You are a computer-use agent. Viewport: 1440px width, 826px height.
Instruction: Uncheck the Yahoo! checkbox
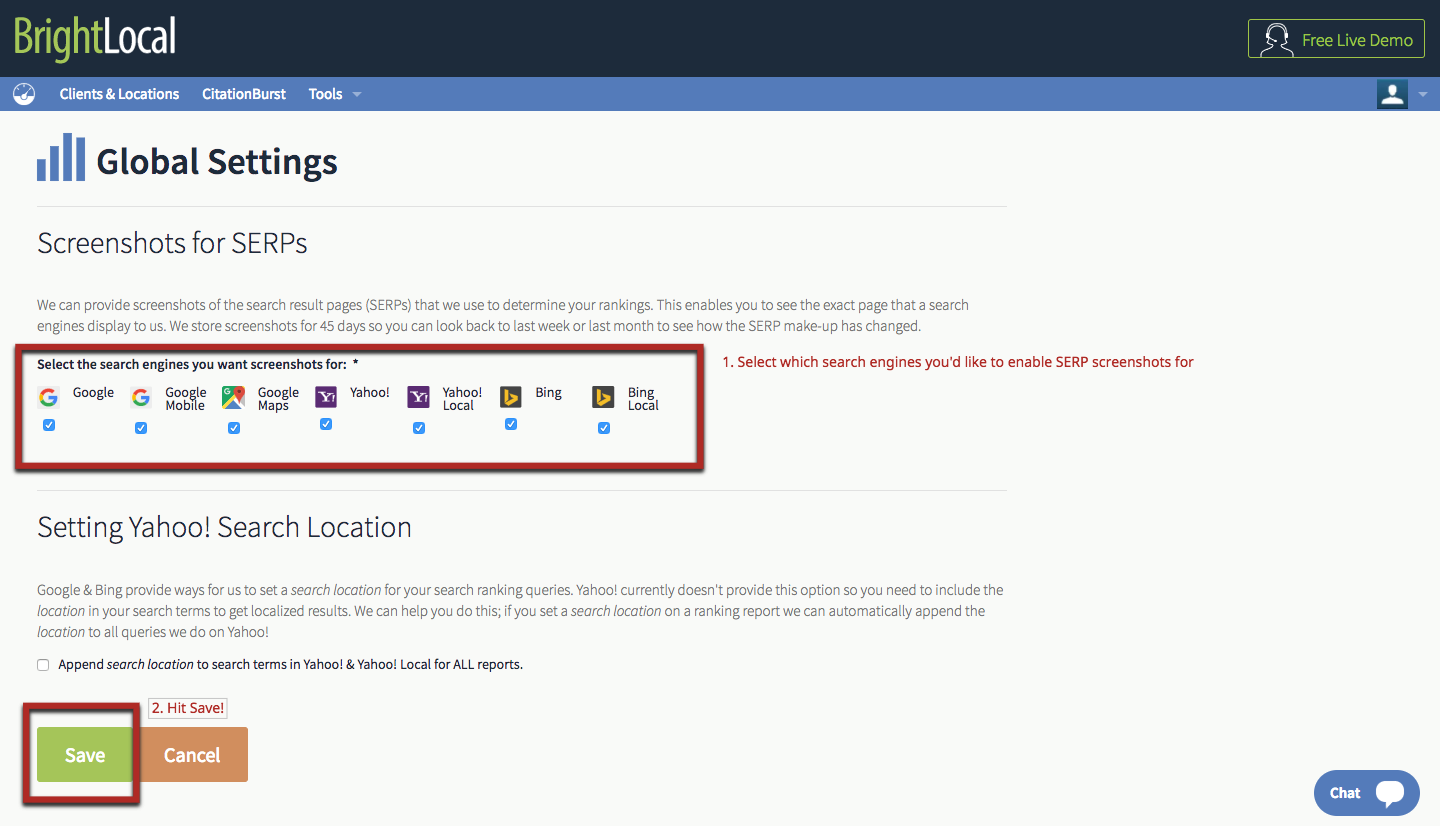pos(326,424)
